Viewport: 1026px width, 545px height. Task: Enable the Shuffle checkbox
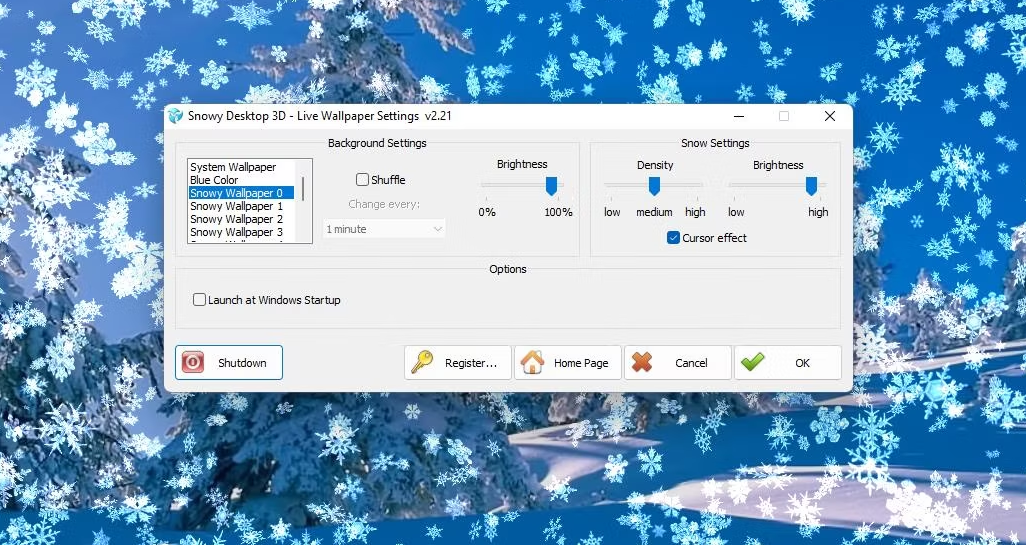coord(363,180)
